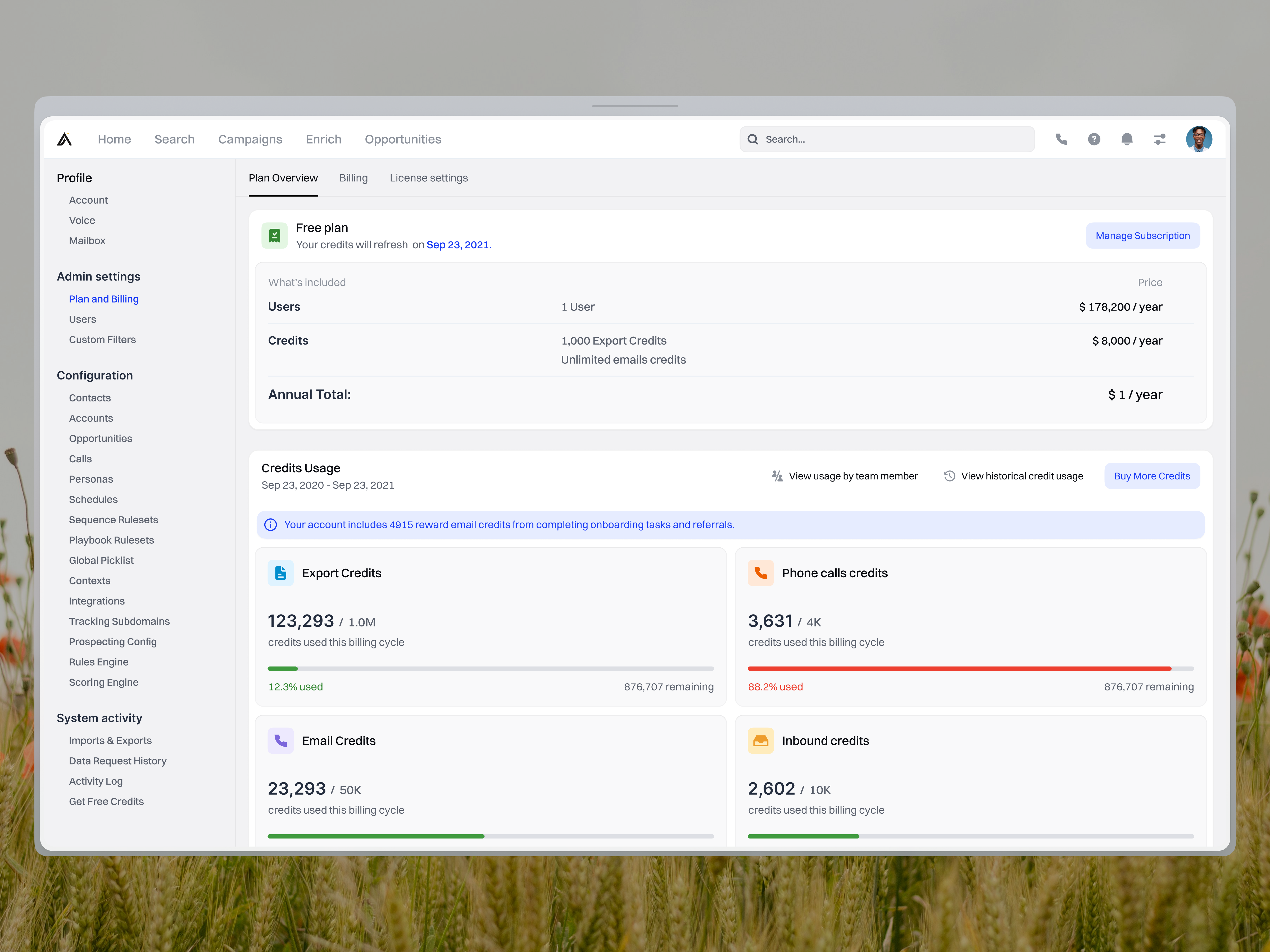Open the notifications bell
The height and width of the screenshot is (952, 1270).
[1127, 139]
